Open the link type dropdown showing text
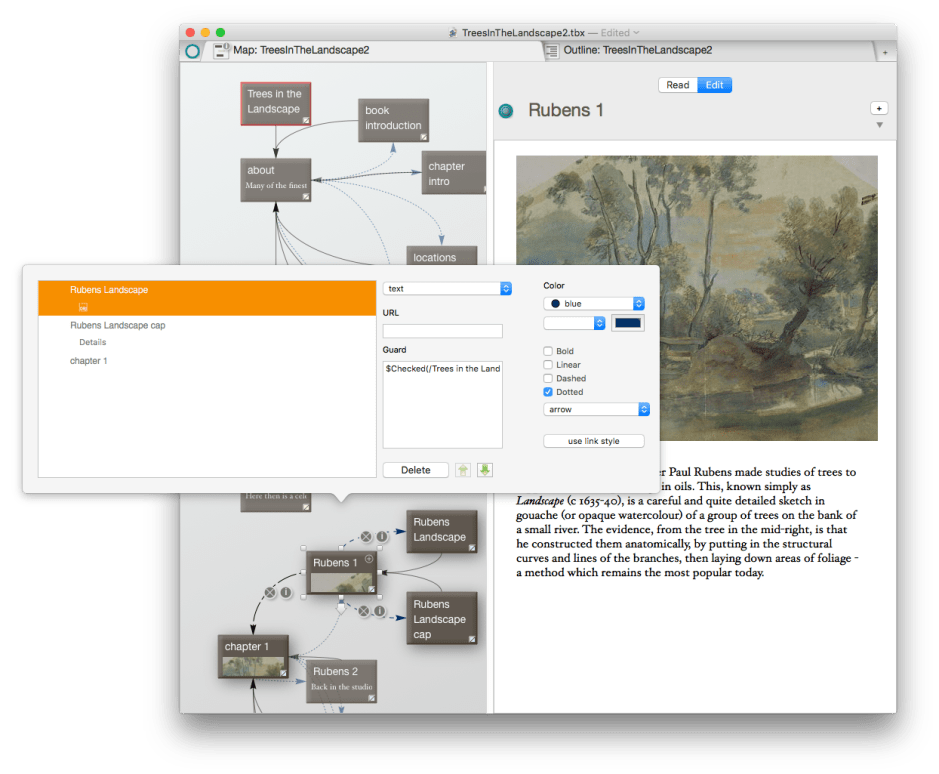939x774 pixels. [447, 288]
